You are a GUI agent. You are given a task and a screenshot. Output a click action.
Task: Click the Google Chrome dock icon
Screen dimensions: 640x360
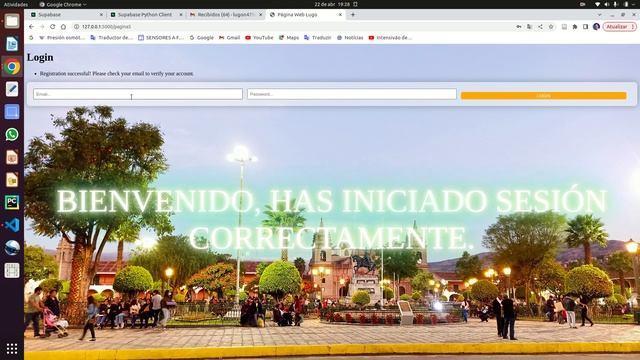click(x=12, y=67)
